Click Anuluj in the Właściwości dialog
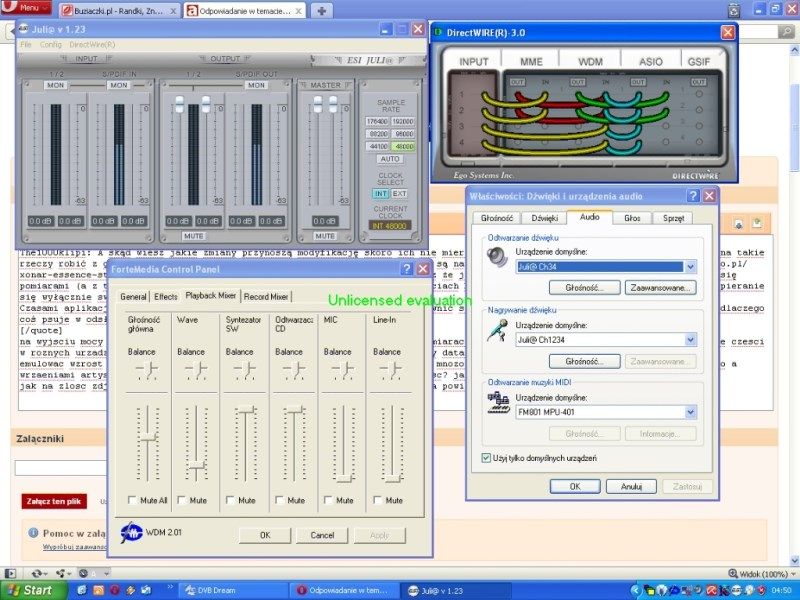Screen dimensions: 800x600 [x=631, y=486]
